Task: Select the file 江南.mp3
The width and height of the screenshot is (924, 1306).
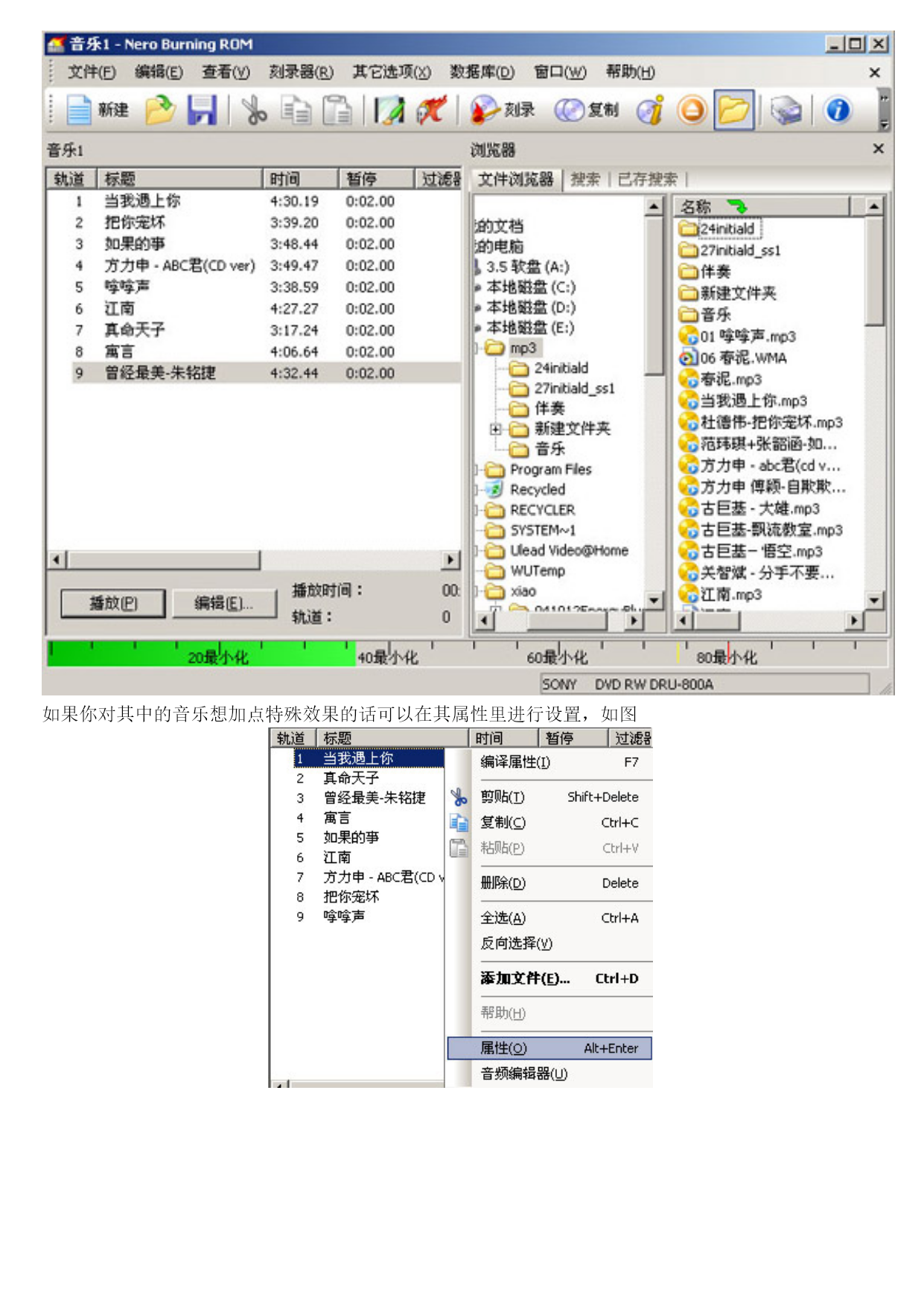Action: point(721,595)
